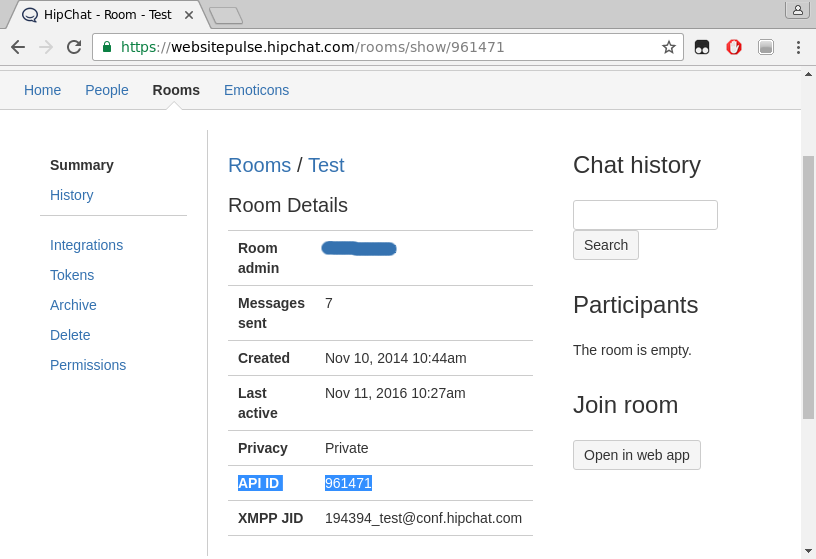Viewport: 816px width, 559px height.
Task: Select Summary in the sidebar
Action: 82,165
